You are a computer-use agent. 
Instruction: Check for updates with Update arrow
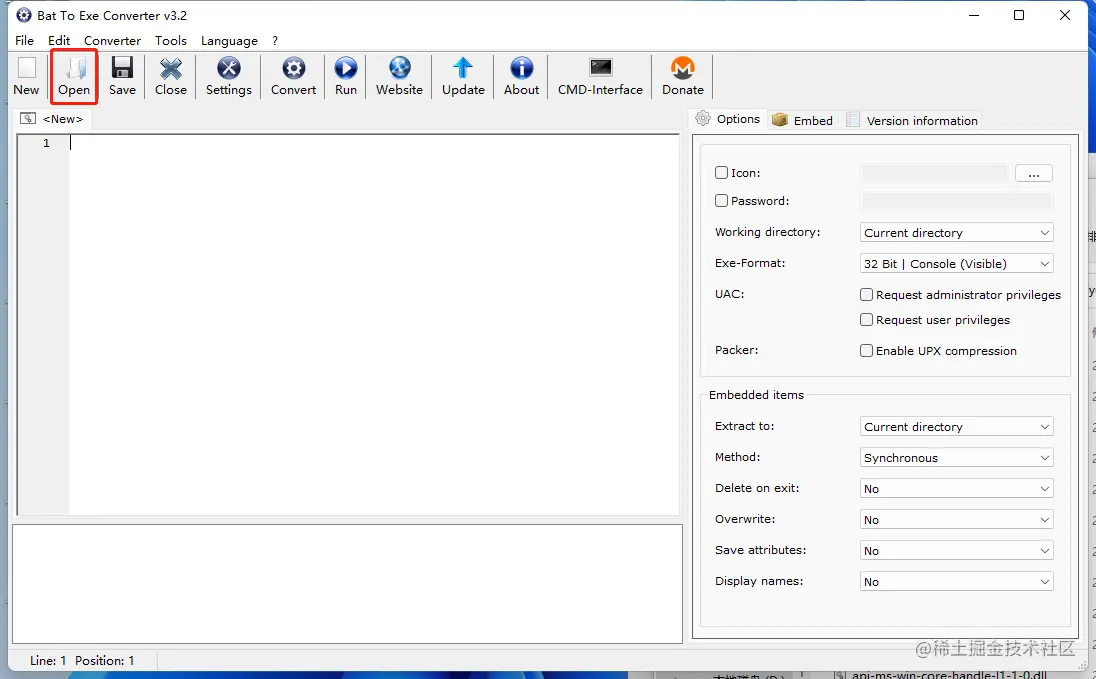coord(463,76)
